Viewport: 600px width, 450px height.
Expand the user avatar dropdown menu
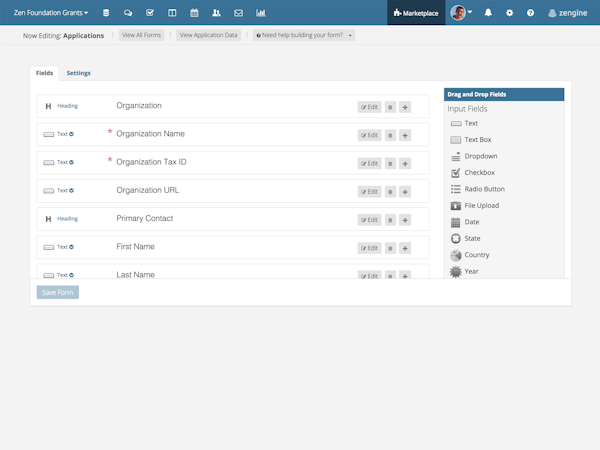click(x=462, y=13)
